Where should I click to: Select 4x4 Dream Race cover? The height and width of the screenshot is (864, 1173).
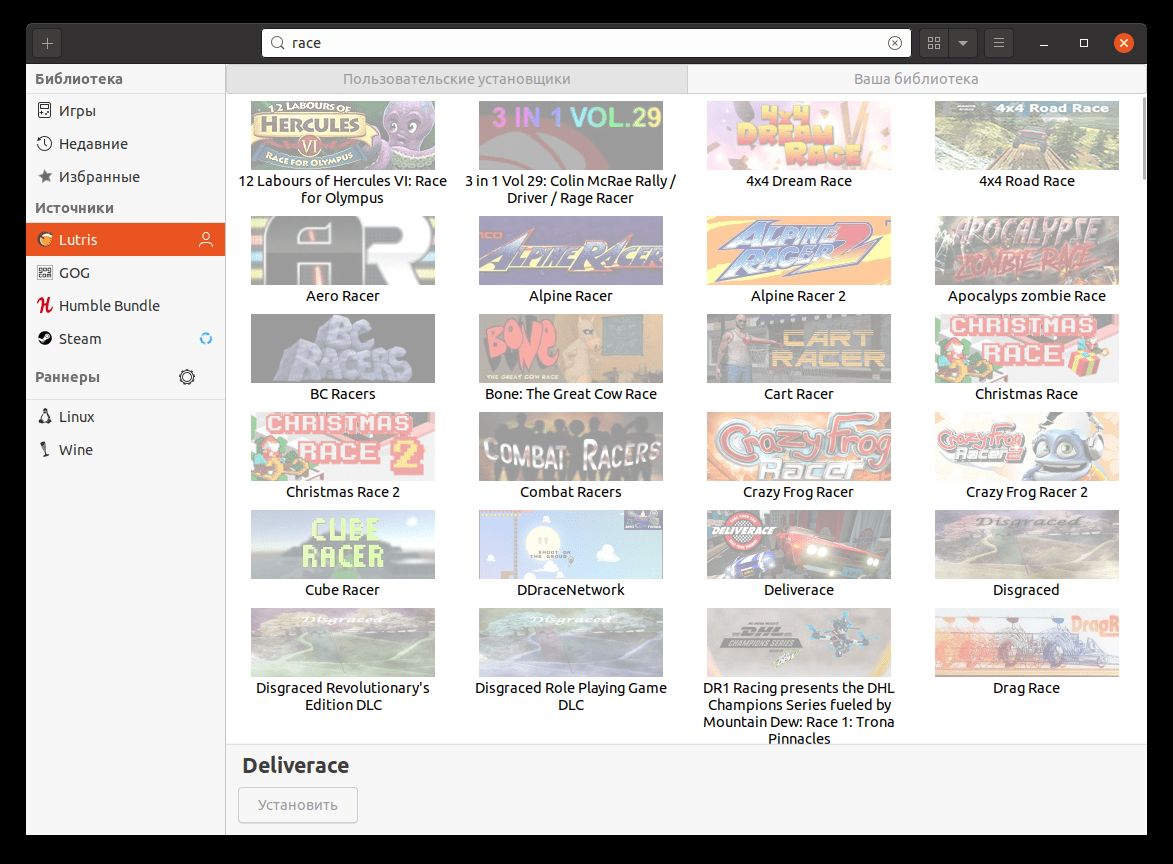click(799, 135)
